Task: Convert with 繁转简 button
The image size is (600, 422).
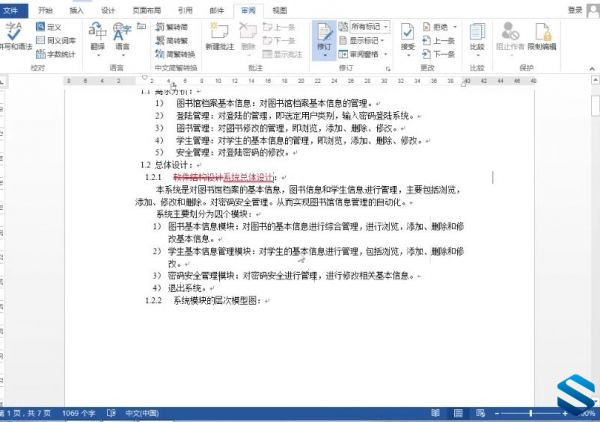Action: tap(172, 27)
